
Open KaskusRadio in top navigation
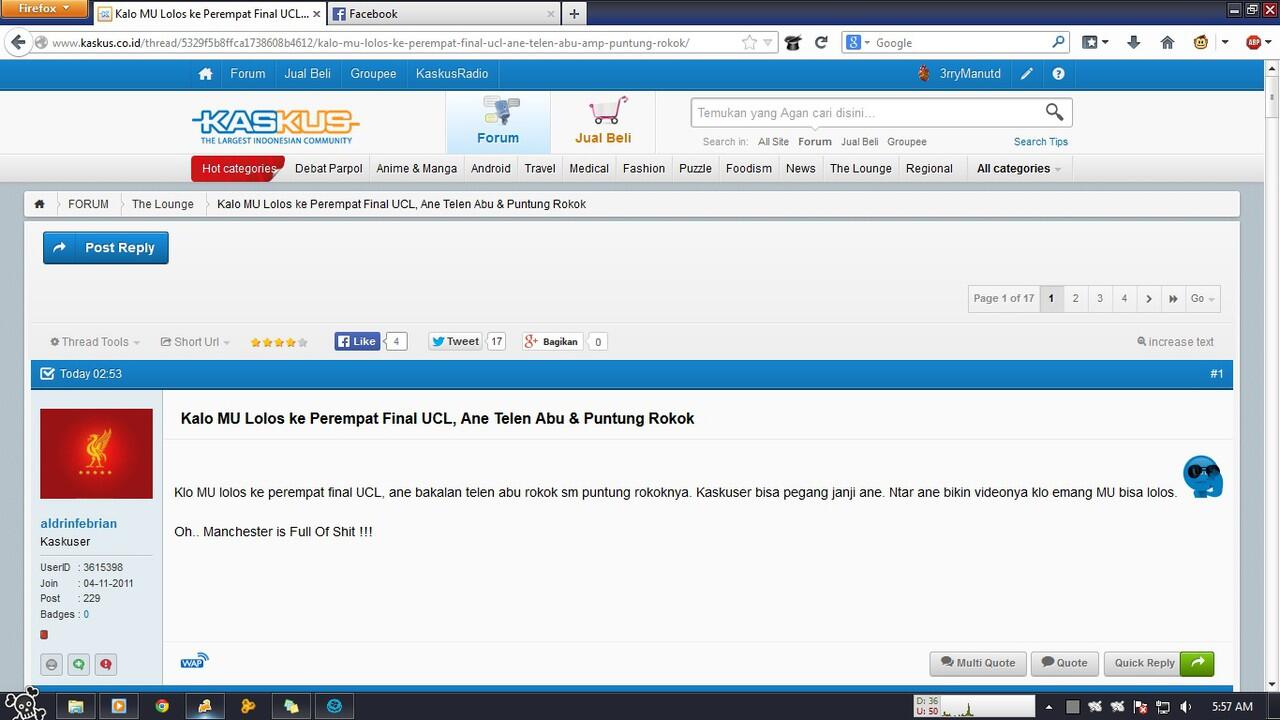pos(452,74)
